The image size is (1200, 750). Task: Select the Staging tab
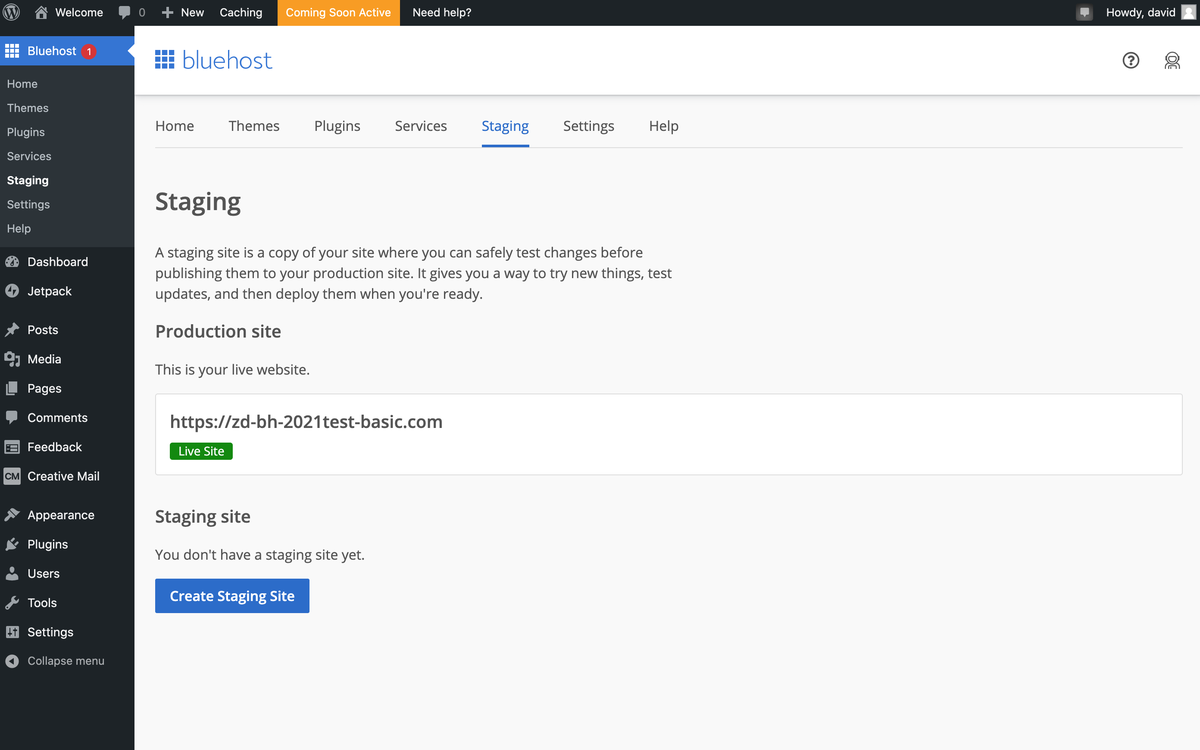pyautogui.click(x=505, y=126)
